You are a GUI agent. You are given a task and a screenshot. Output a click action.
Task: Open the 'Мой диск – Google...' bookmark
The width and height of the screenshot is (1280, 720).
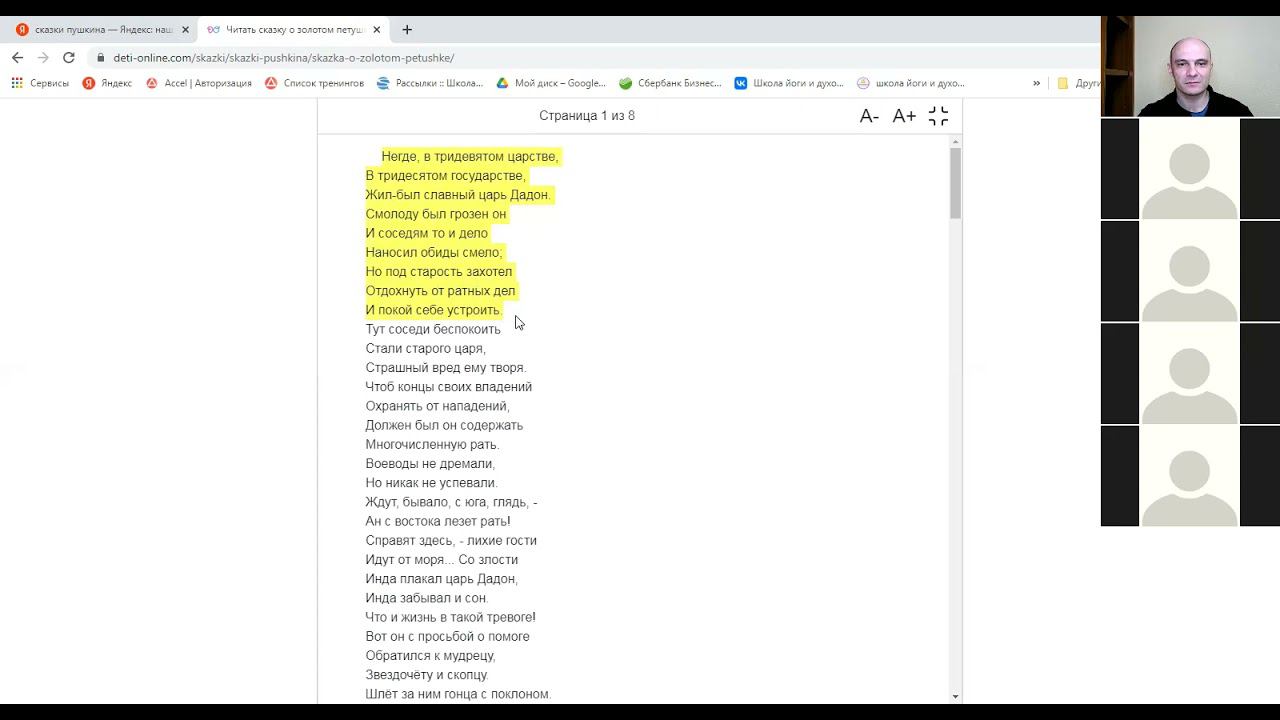pos(551,83)
